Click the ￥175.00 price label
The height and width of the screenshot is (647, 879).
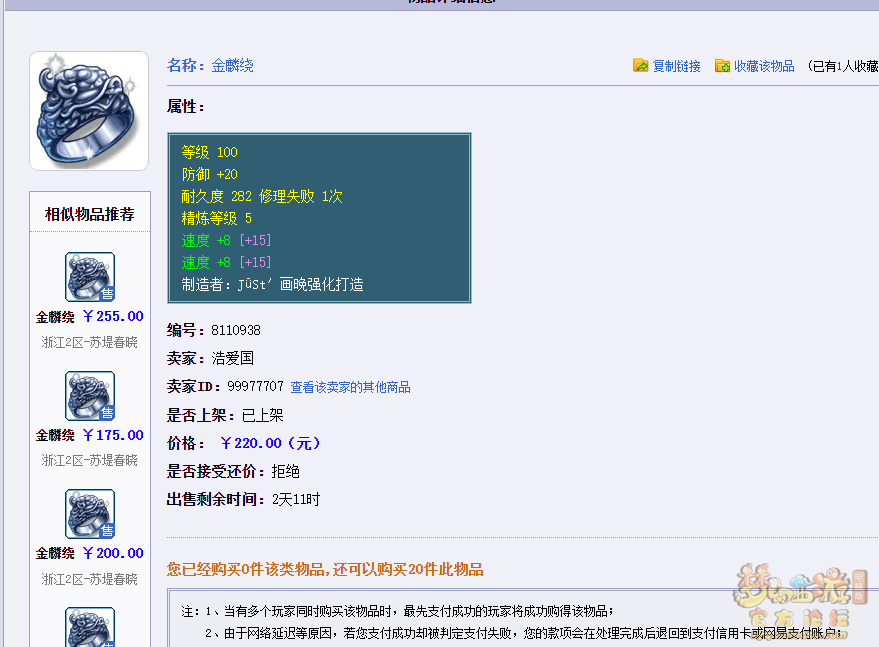click(x=113, y=435)
